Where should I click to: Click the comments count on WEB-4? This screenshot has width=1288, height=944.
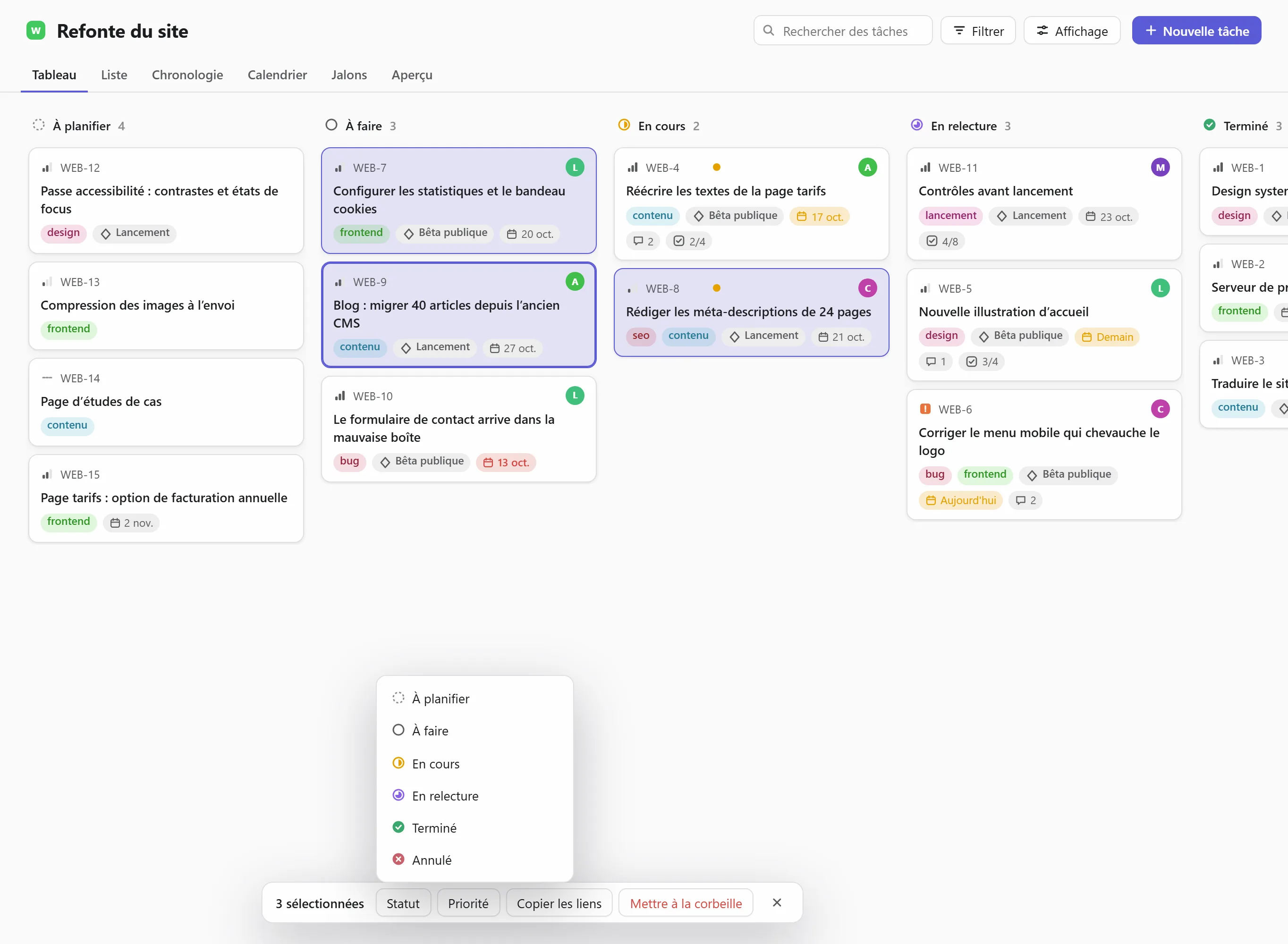point(643,242)
